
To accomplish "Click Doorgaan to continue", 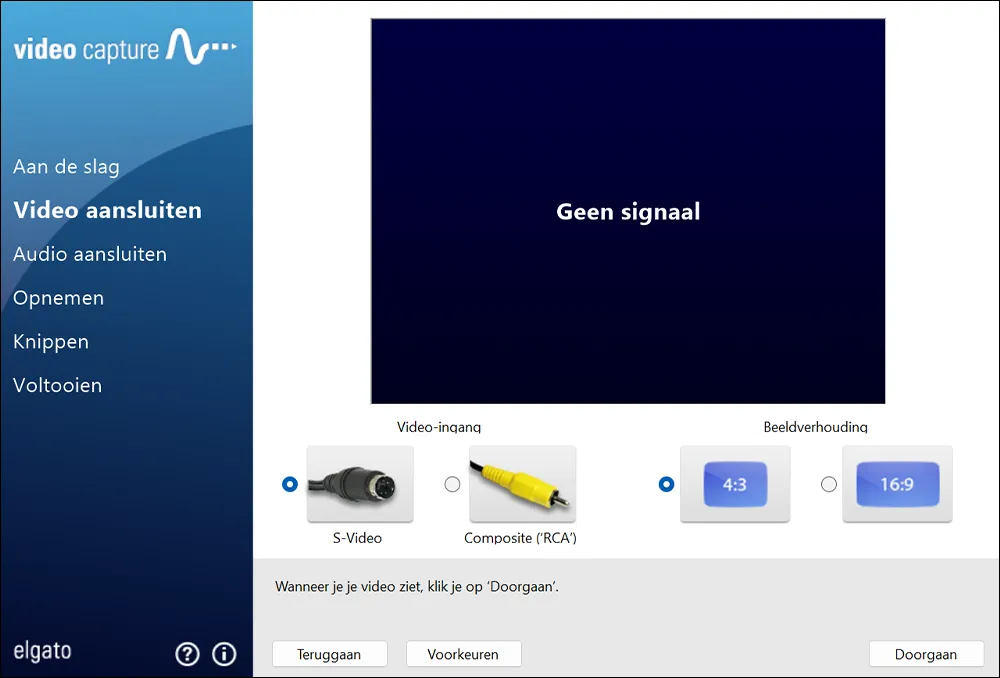I will tap(926, 654).
